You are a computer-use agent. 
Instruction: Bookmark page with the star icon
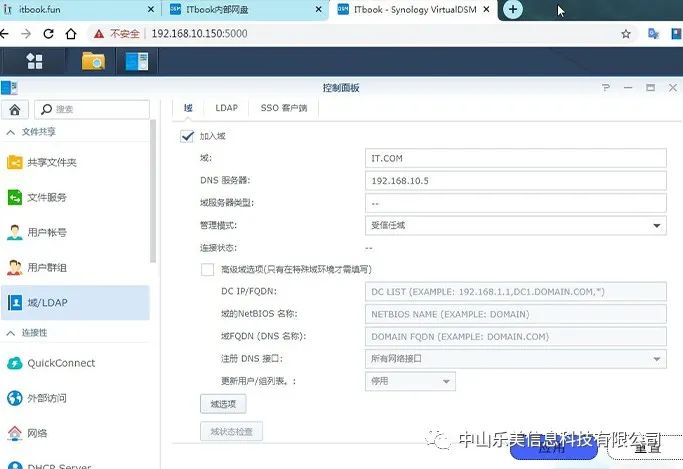pyautogui.click(x=626, y=34)
